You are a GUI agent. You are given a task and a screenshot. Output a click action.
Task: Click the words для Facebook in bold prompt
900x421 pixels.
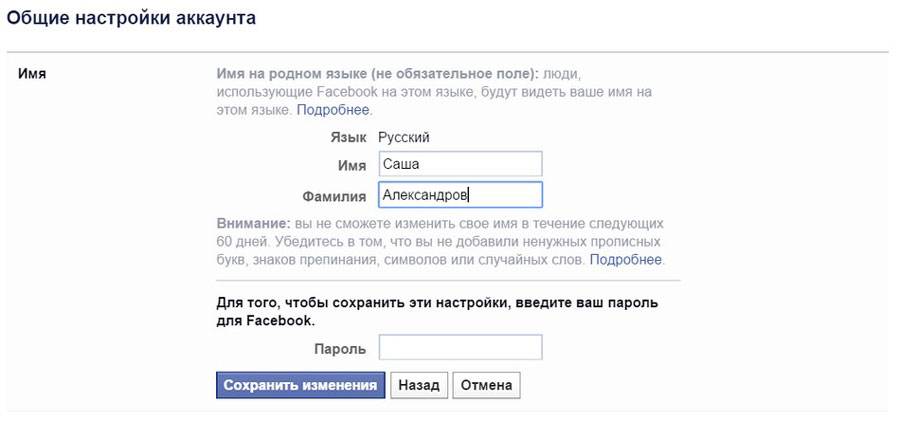[x=263, y=320]
